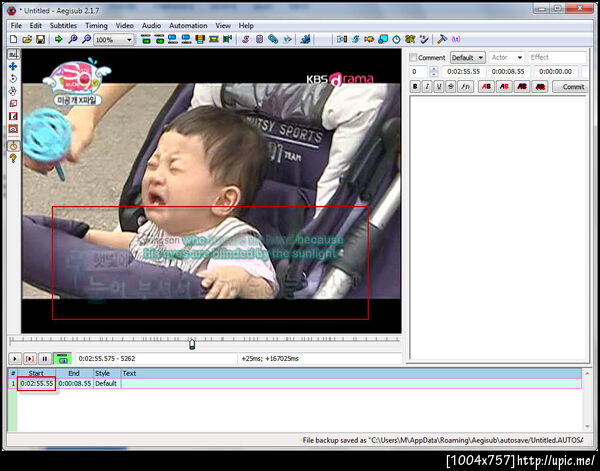The height and width of the screenshot is (471, 600).
Task: Open the Styles Manager purple S icon
Action: [x=246, y=39]
